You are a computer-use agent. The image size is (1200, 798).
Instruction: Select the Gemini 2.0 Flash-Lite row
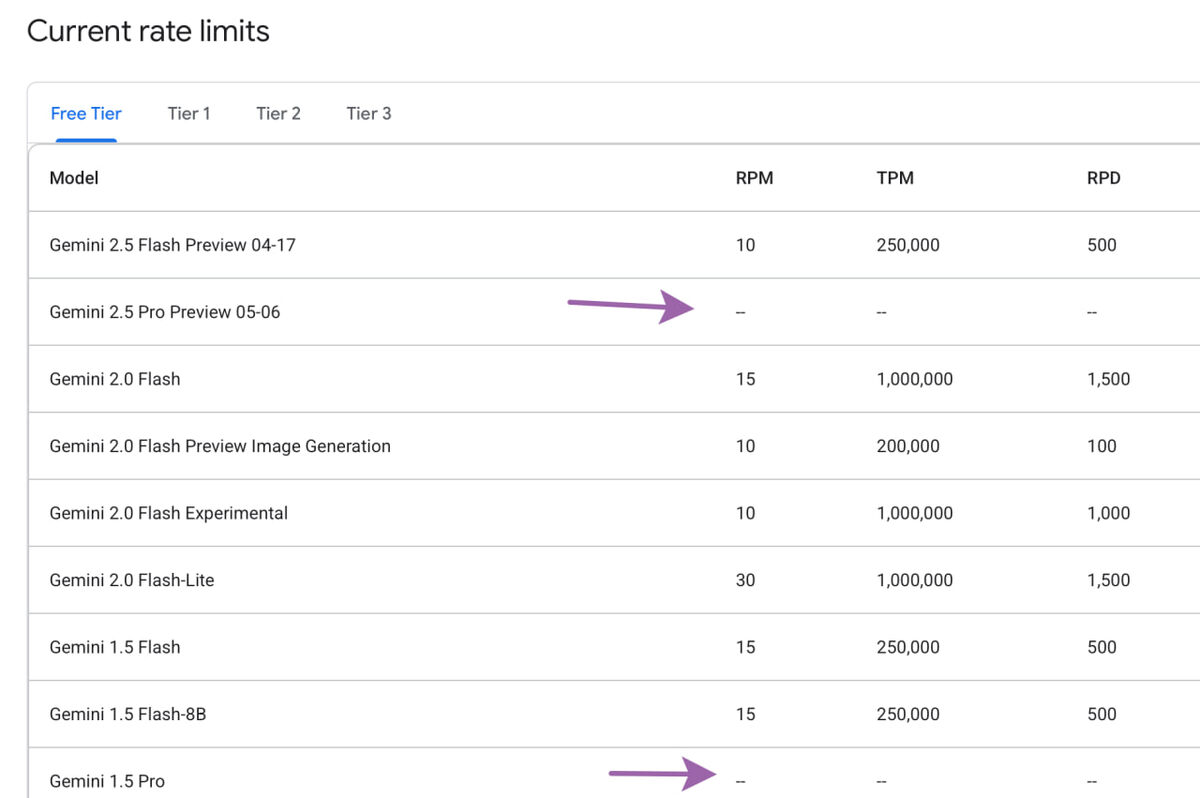pyautogui.click(x=131, y=580)
